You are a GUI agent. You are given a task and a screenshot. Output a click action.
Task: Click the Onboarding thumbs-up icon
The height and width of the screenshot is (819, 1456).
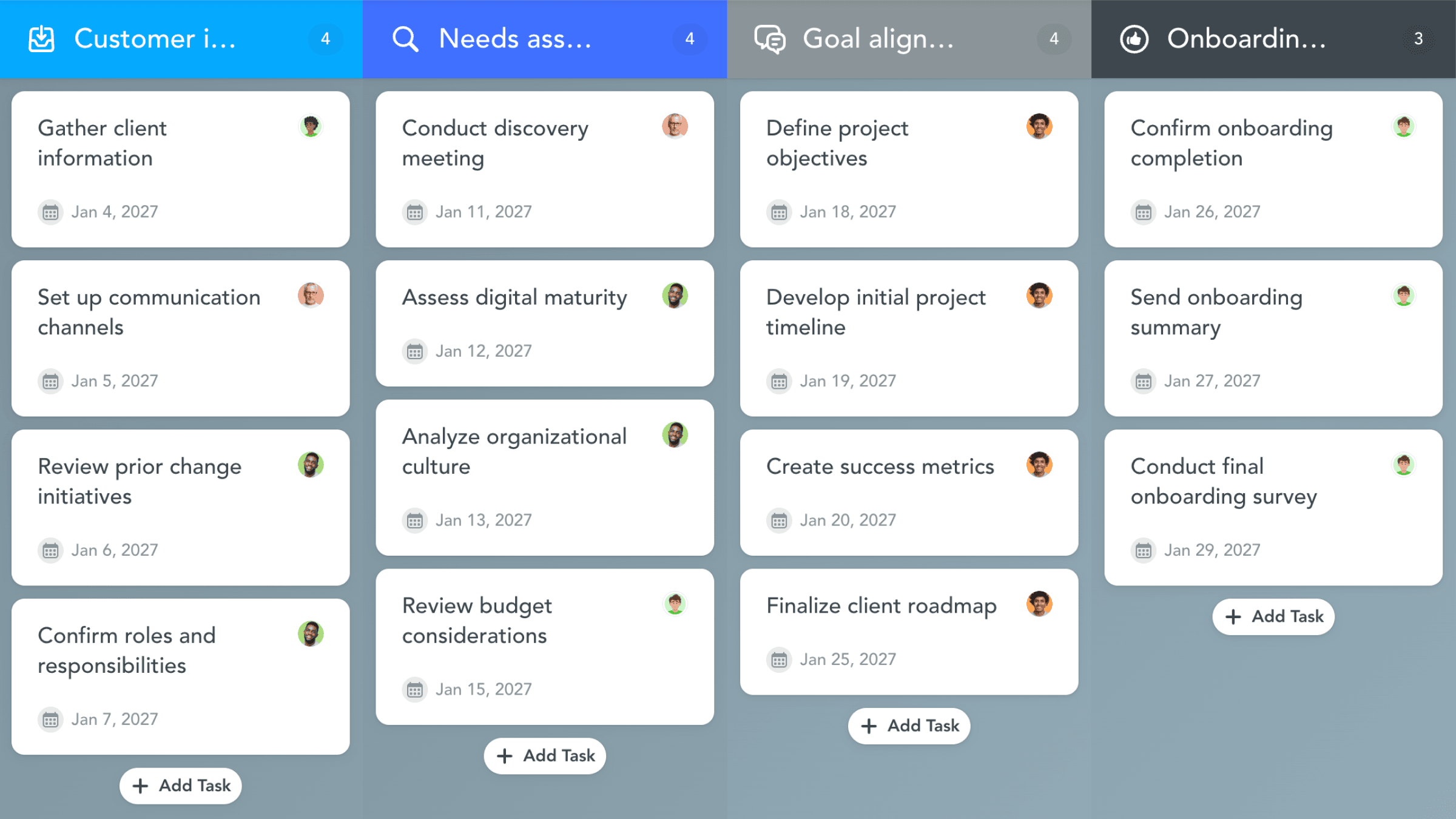point(1134,39)
